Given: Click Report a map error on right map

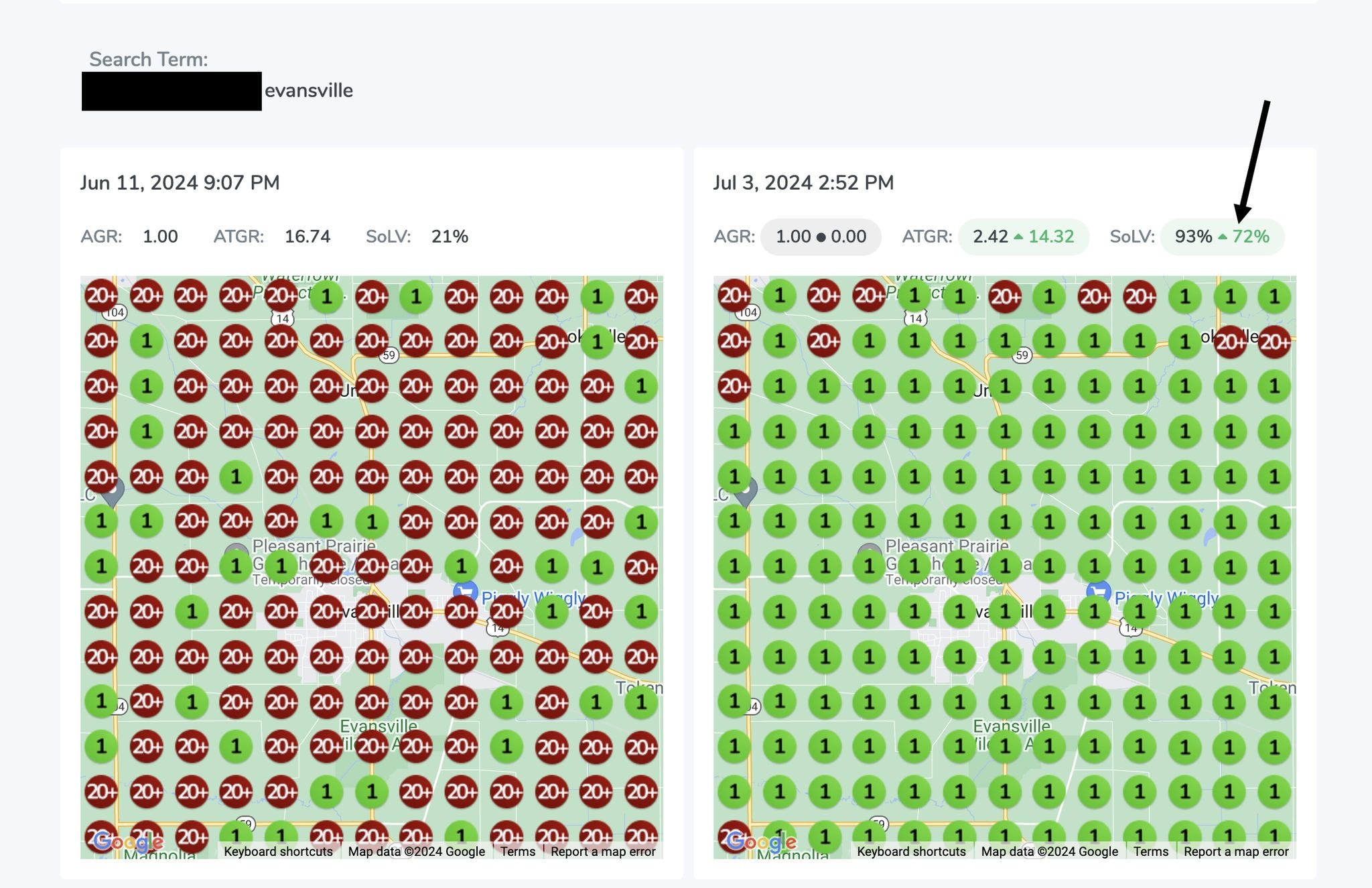Looking at the screenshot, I should pos(1236,851).
